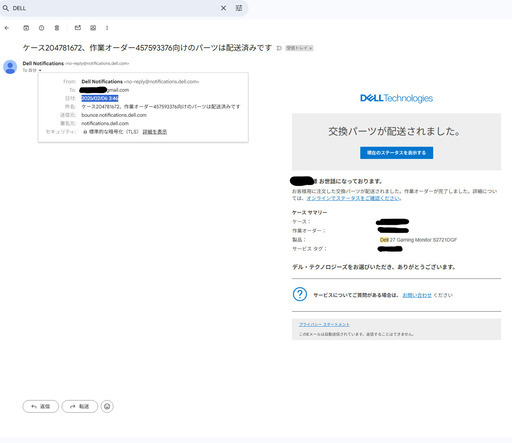Click the email subject heading text

coord(147,48)
